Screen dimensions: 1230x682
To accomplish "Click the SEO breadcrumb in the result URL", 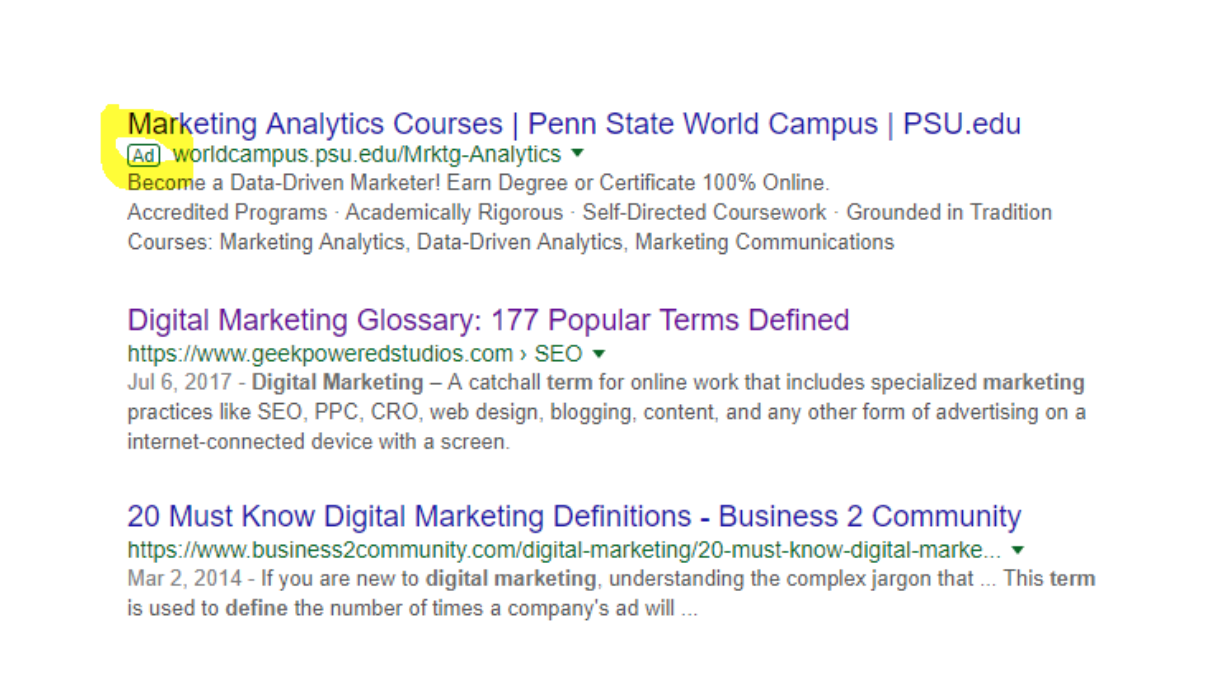I will tap(558, 353).
